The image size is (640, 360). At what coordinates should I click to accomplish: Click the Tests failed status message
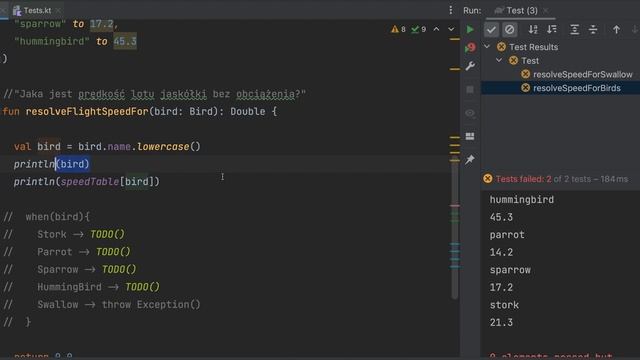pyautogui.click(x=562, y=179)
